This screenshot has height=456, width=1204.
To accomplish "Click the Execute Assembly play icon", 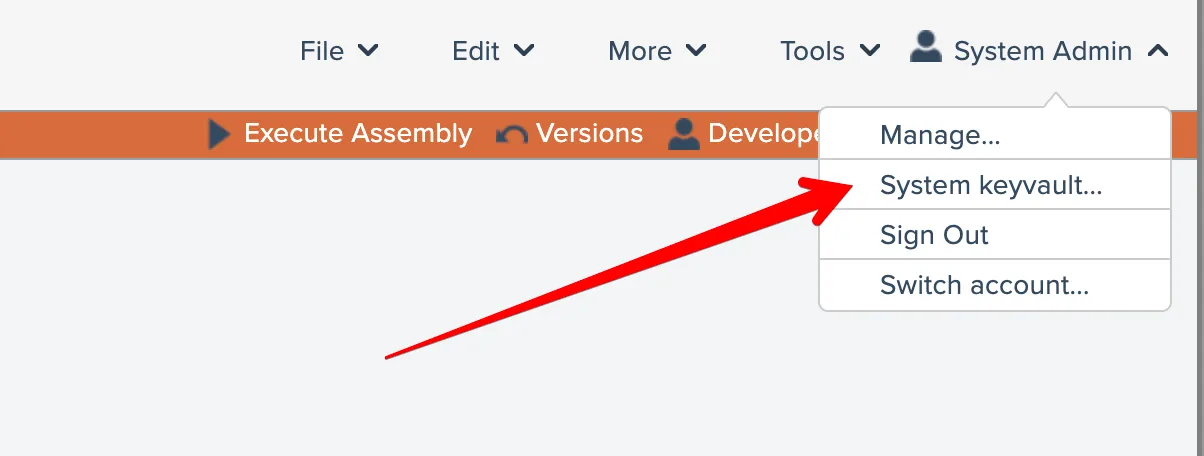I will click(219, 133).
